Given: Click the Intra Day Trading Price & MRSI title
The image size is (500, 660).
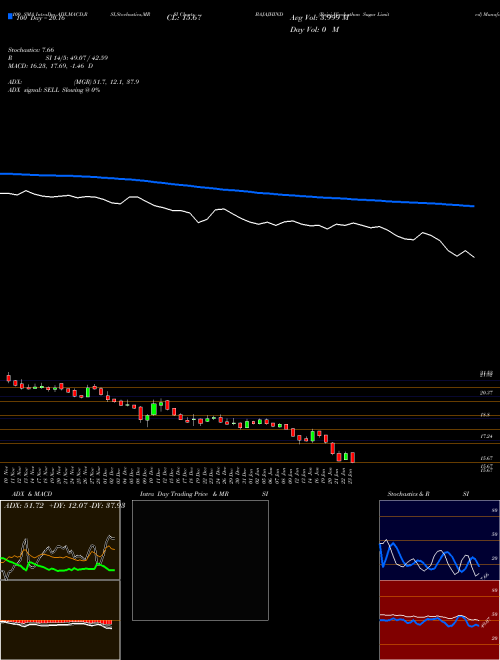Looking at the screenshot, I should [x=204, y=494].
